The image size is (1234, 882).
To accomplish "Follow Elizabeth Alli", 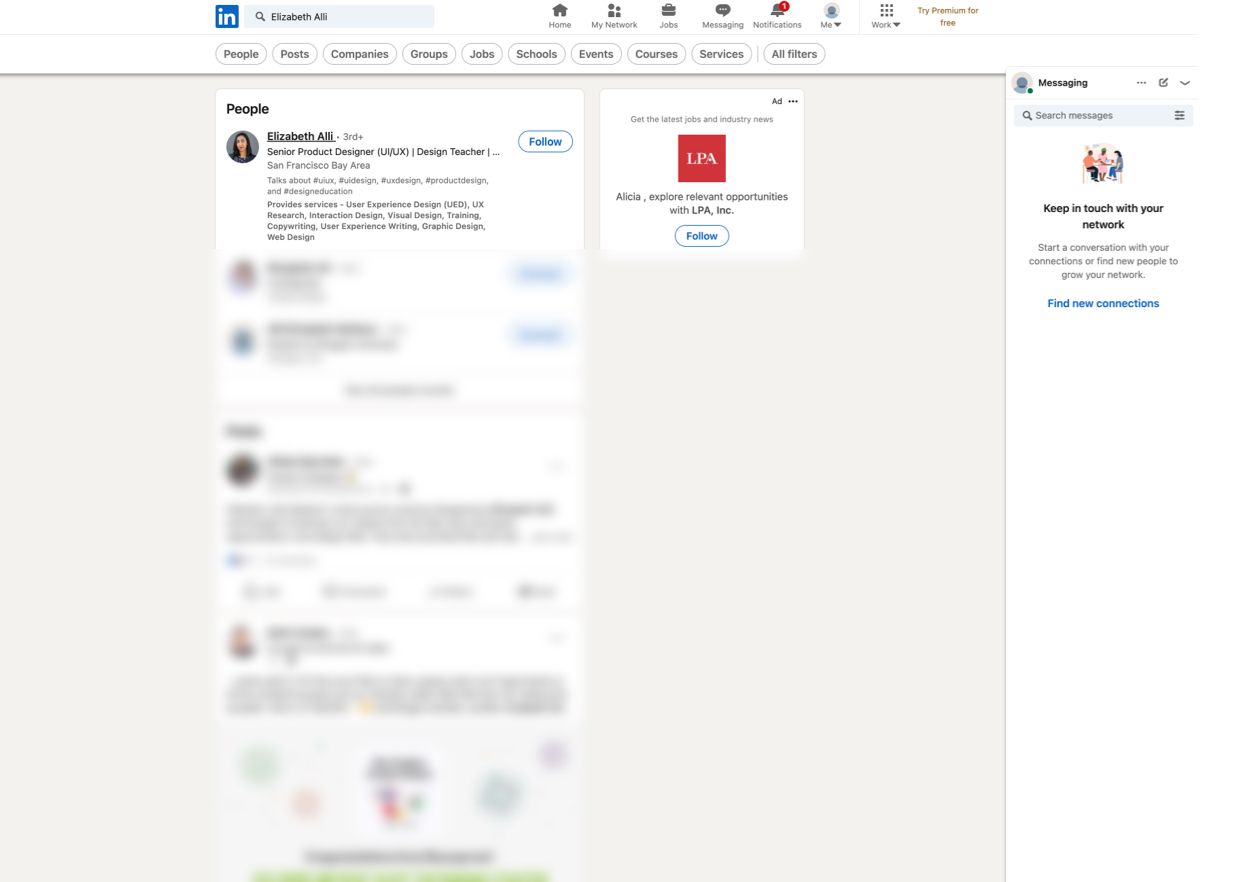I will (x=545, y=142).
